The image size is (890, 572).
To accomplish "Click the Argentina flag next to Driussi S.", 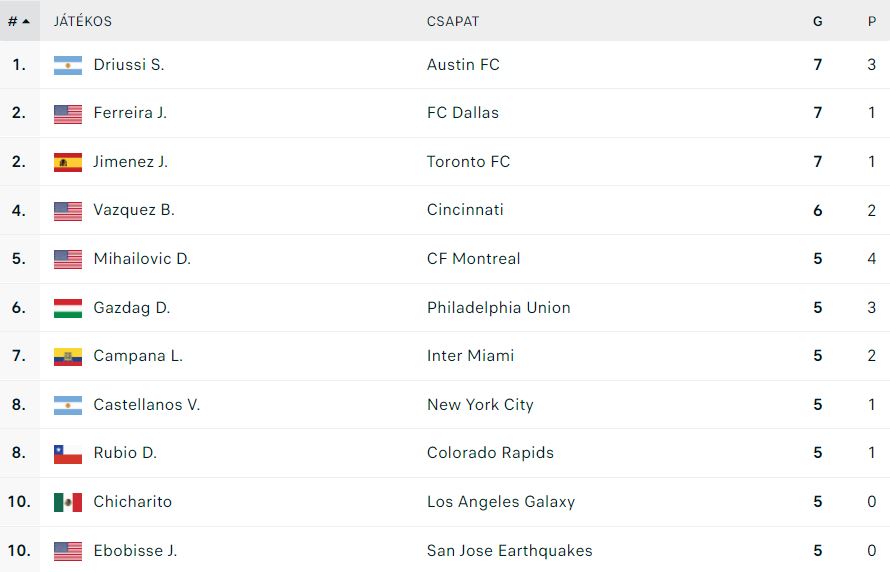I will 68,65.
